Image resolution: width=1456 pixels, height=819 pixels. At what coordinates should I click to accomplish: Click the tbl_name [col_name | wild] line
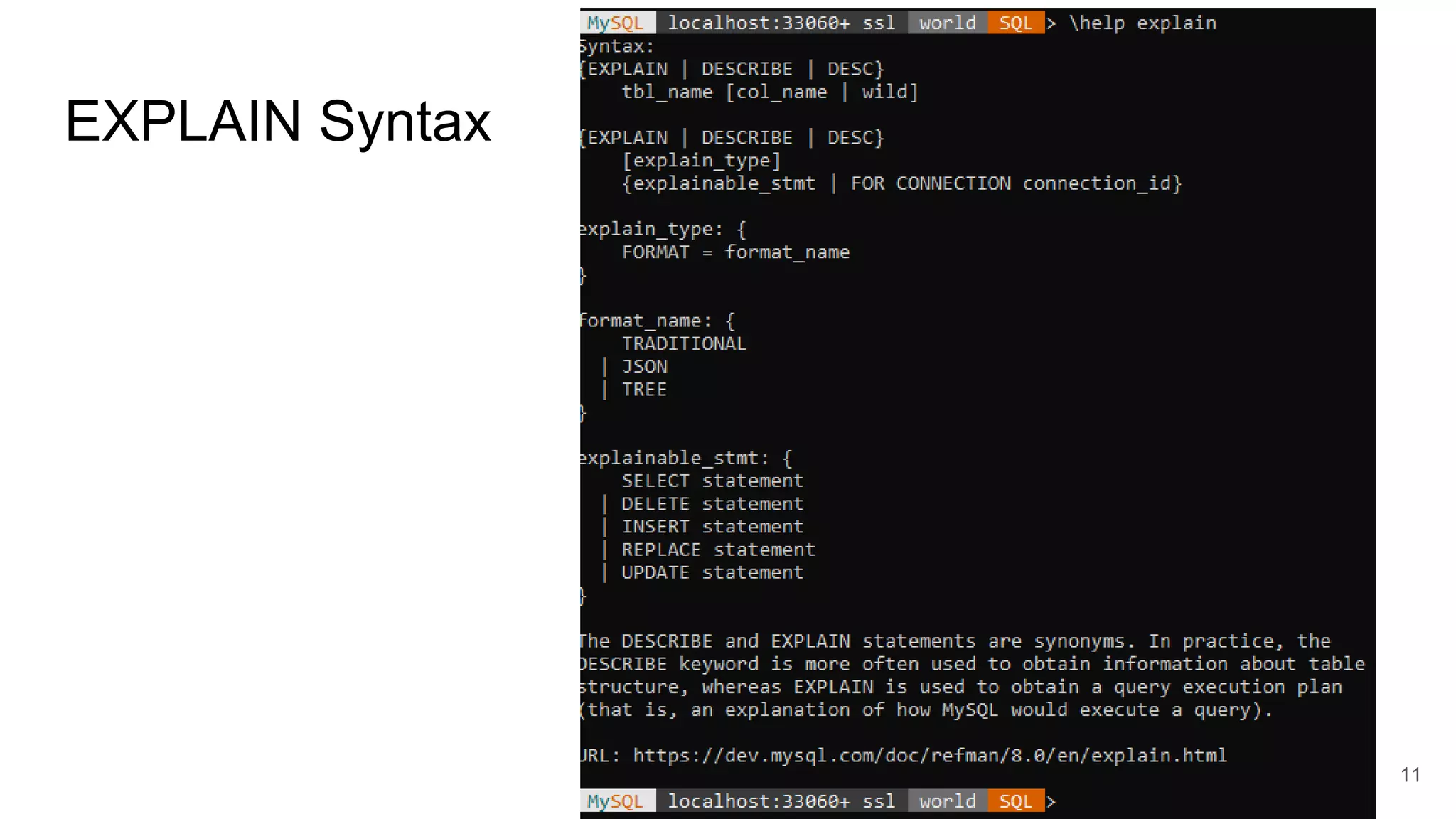pyautogui.click(x=770, y=92)
